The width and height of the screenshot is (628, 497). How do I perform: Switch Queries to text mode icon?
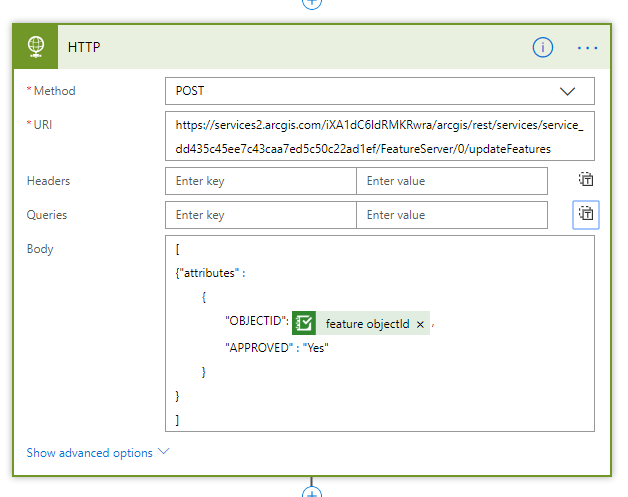(586, 215)
